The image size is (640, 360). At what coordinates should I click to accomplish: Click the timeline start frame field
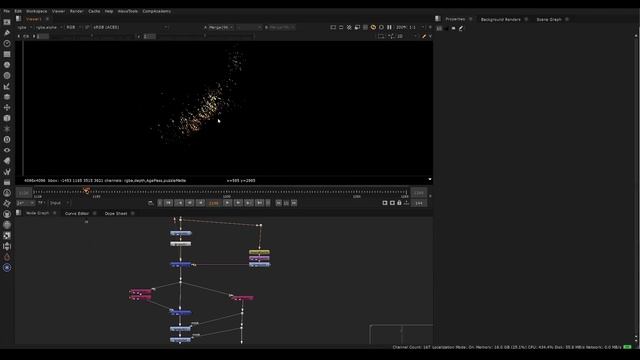(24, 193)
